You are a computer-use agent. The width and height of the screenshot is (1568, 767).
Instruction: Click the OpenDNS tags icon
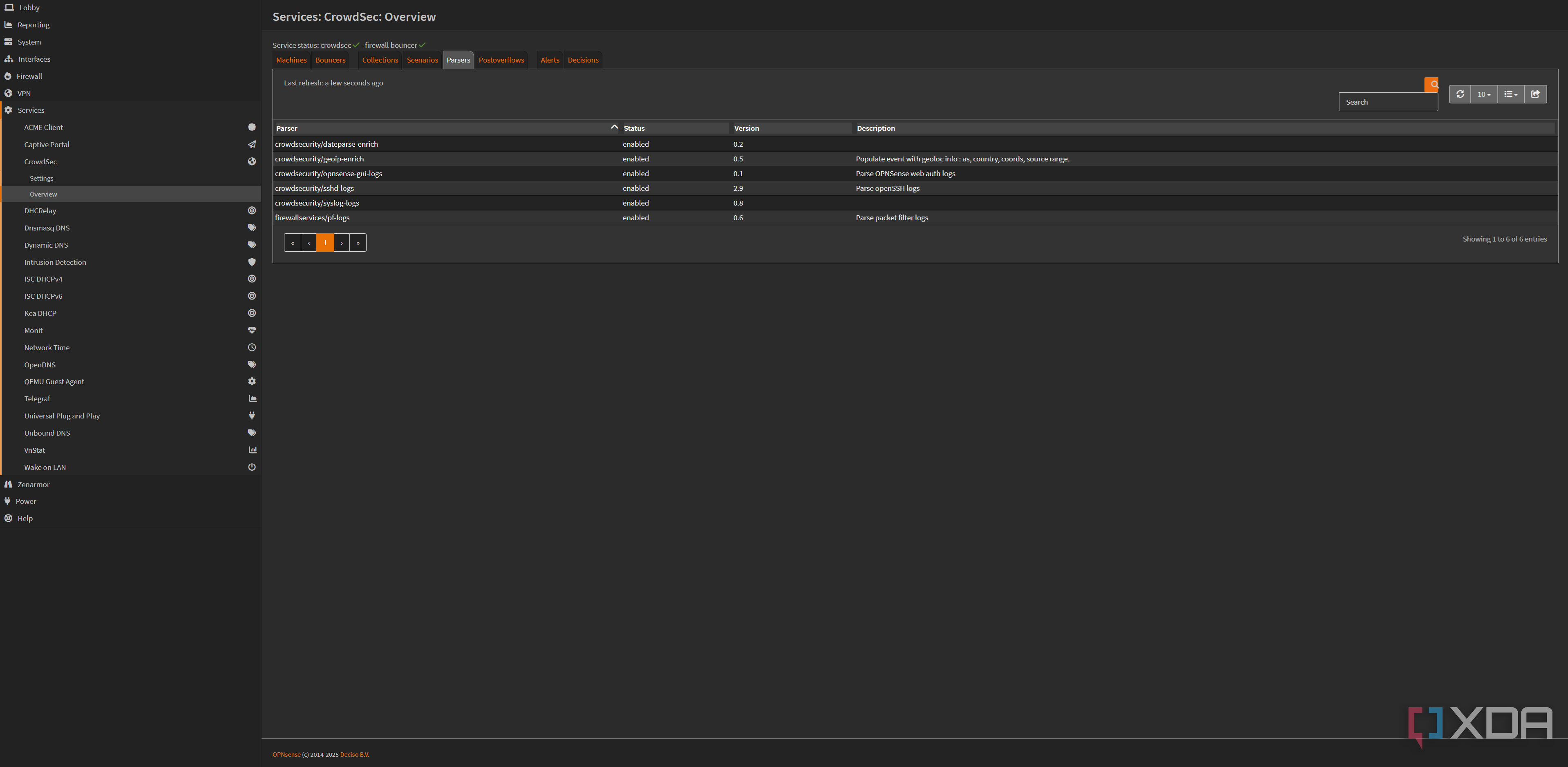[252, 364]
